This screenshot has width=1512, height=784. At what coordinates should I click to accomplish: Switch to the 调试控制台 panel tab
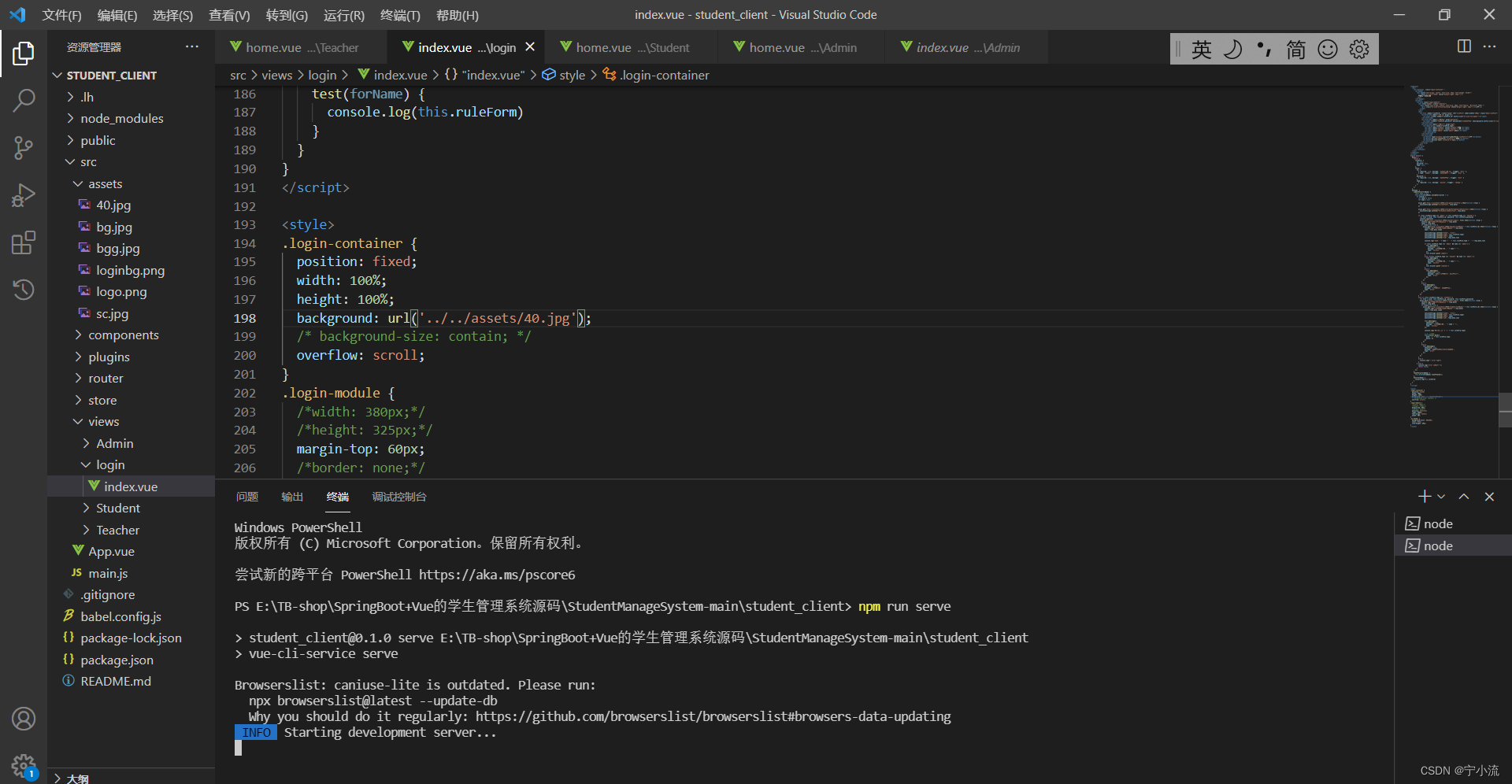pos(399,497)
